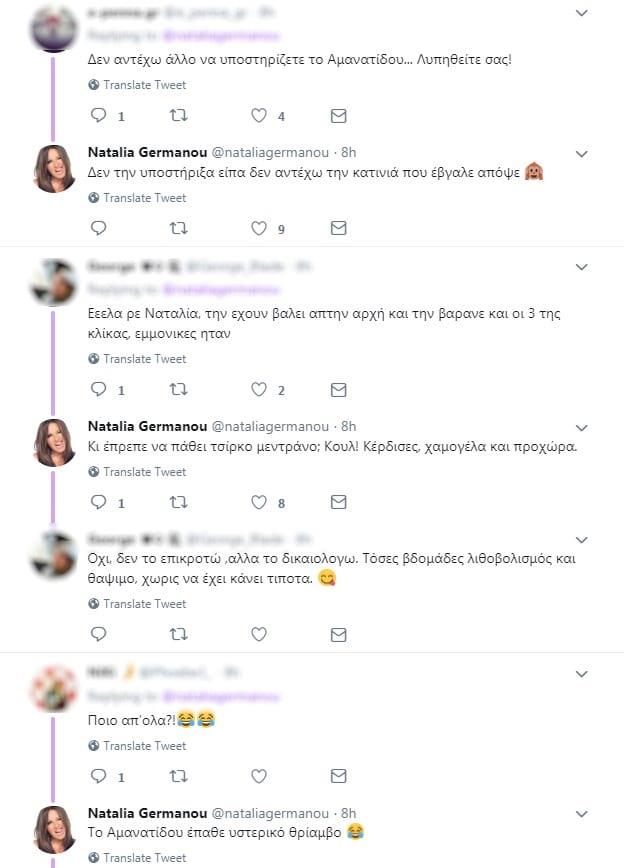Like the tweet with 4 likes
The width and height of the screenshot is (624, 868).
click(259, 116)
